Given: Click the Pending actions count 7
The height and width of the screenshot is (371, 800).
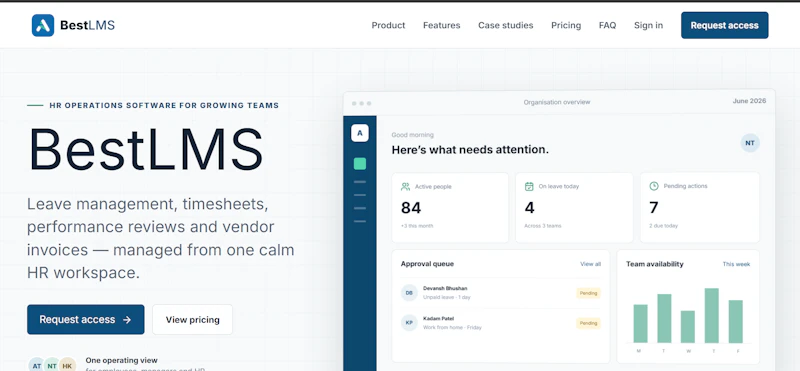Looking at the screenshot, I should (x=654, y=208).
